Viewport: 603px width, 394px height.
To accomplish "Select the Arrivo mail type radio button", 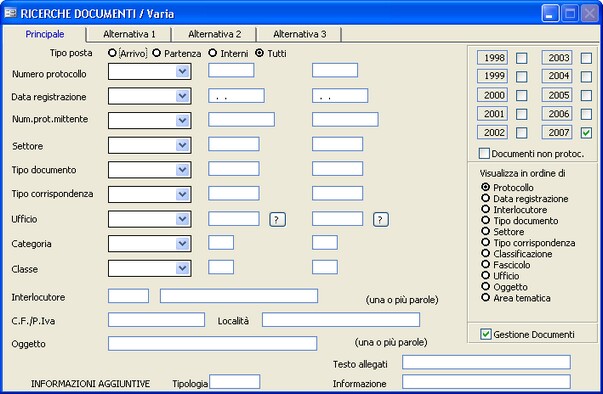I will (x=112, y=53).
